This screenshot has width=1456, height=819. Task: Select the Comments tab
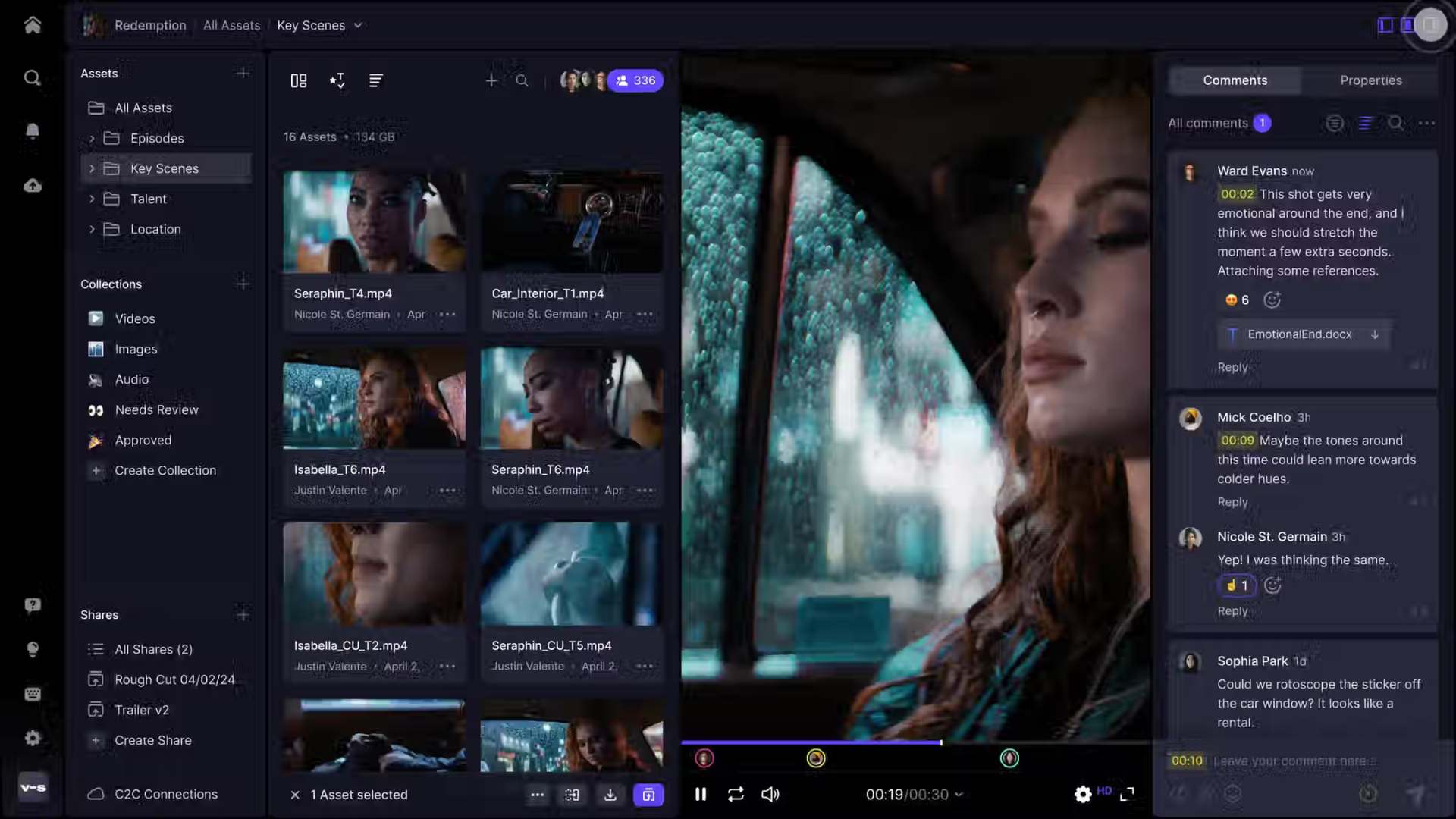point(1235,80)
